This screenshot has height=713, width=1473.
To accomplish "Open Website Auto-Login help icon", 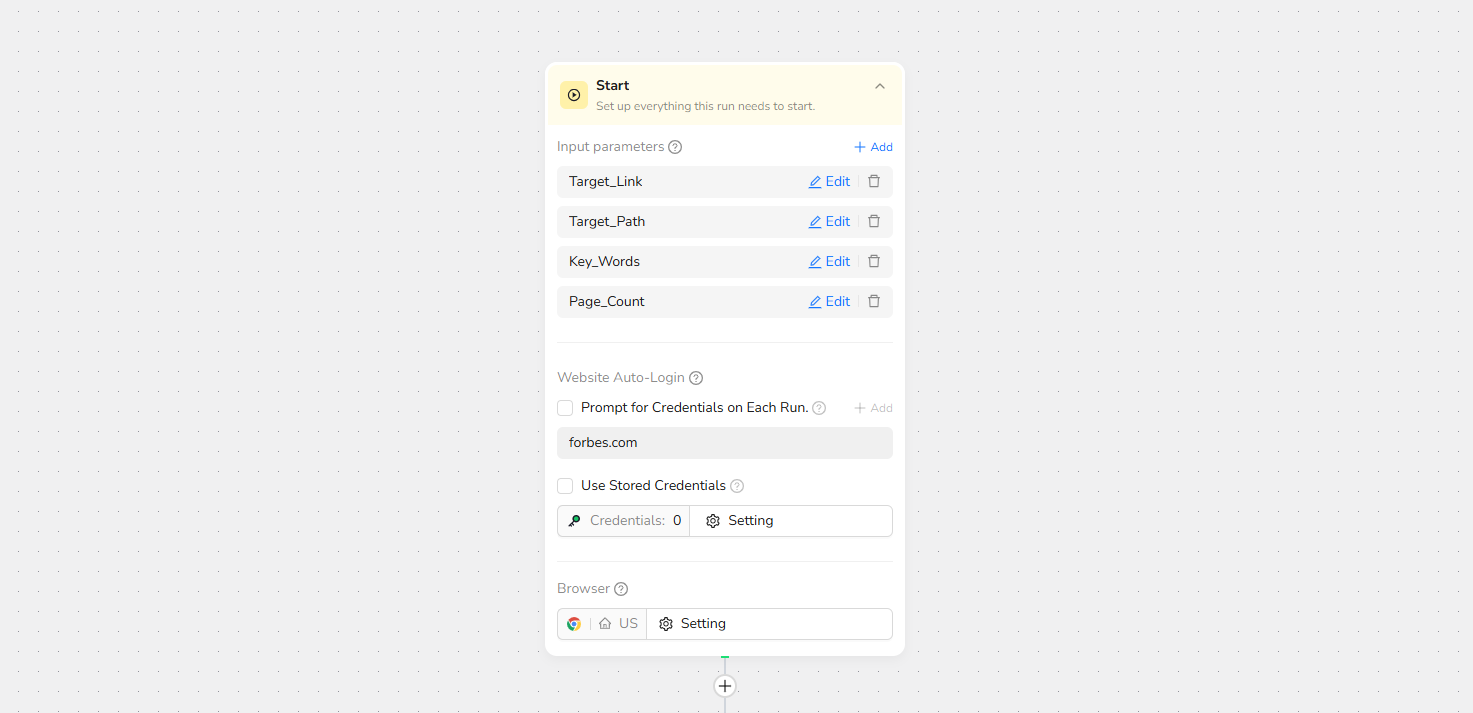I will pos(696,378).
